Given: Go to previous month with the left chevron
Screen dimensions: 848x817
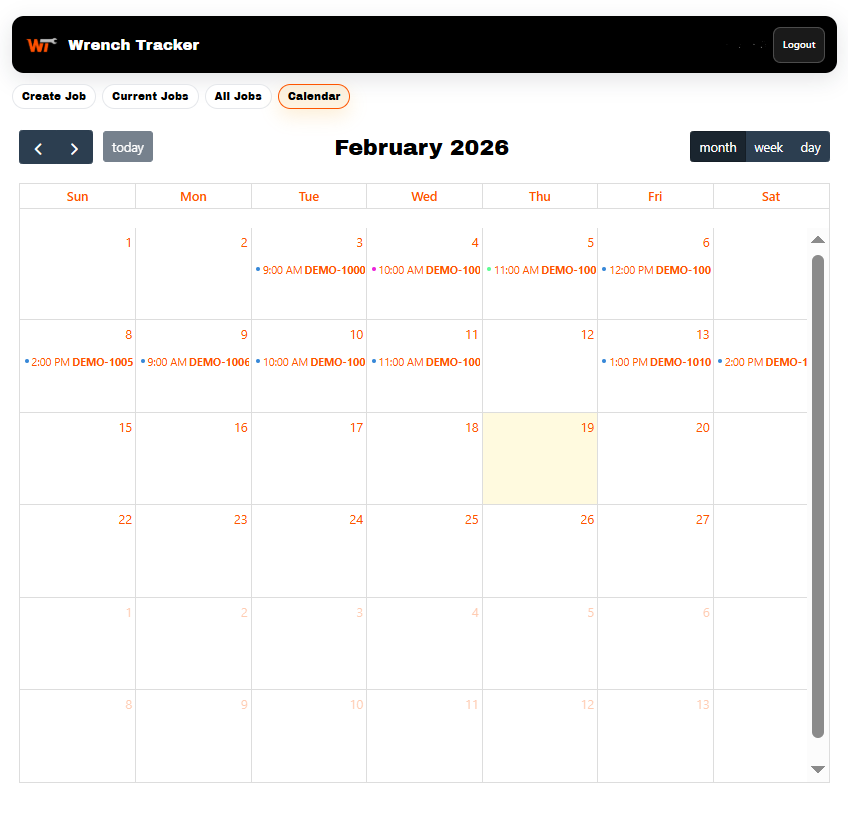Looking at the screenshot, I should (38, 146).
